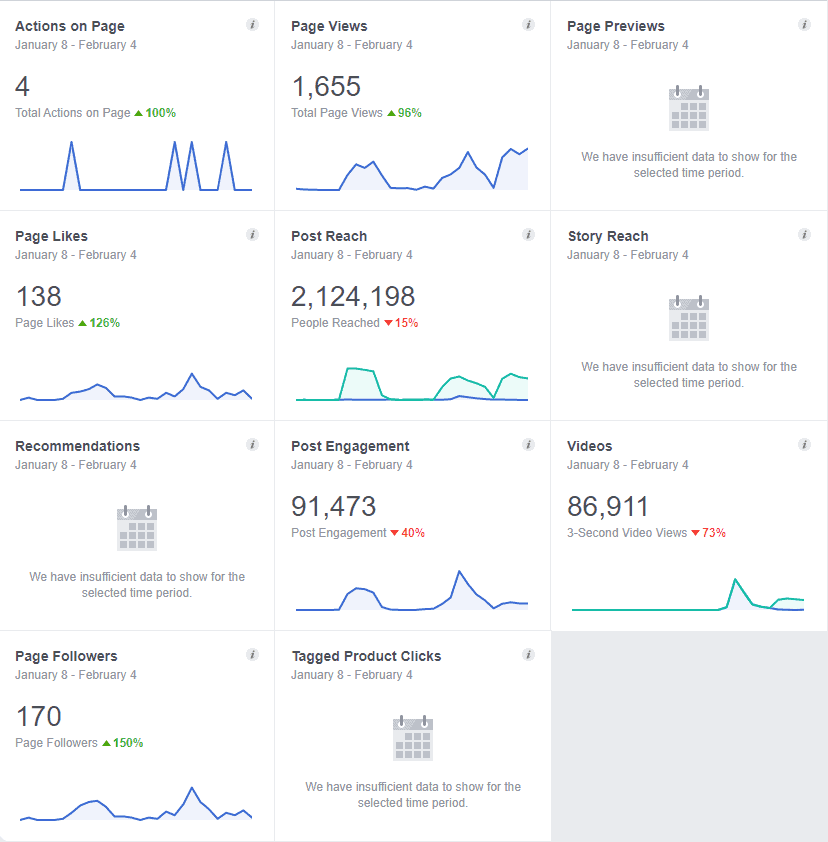Open the Page Followers info icon
Image resolution: width=828 pixels, height=842 pixels.
pos(252,655)
